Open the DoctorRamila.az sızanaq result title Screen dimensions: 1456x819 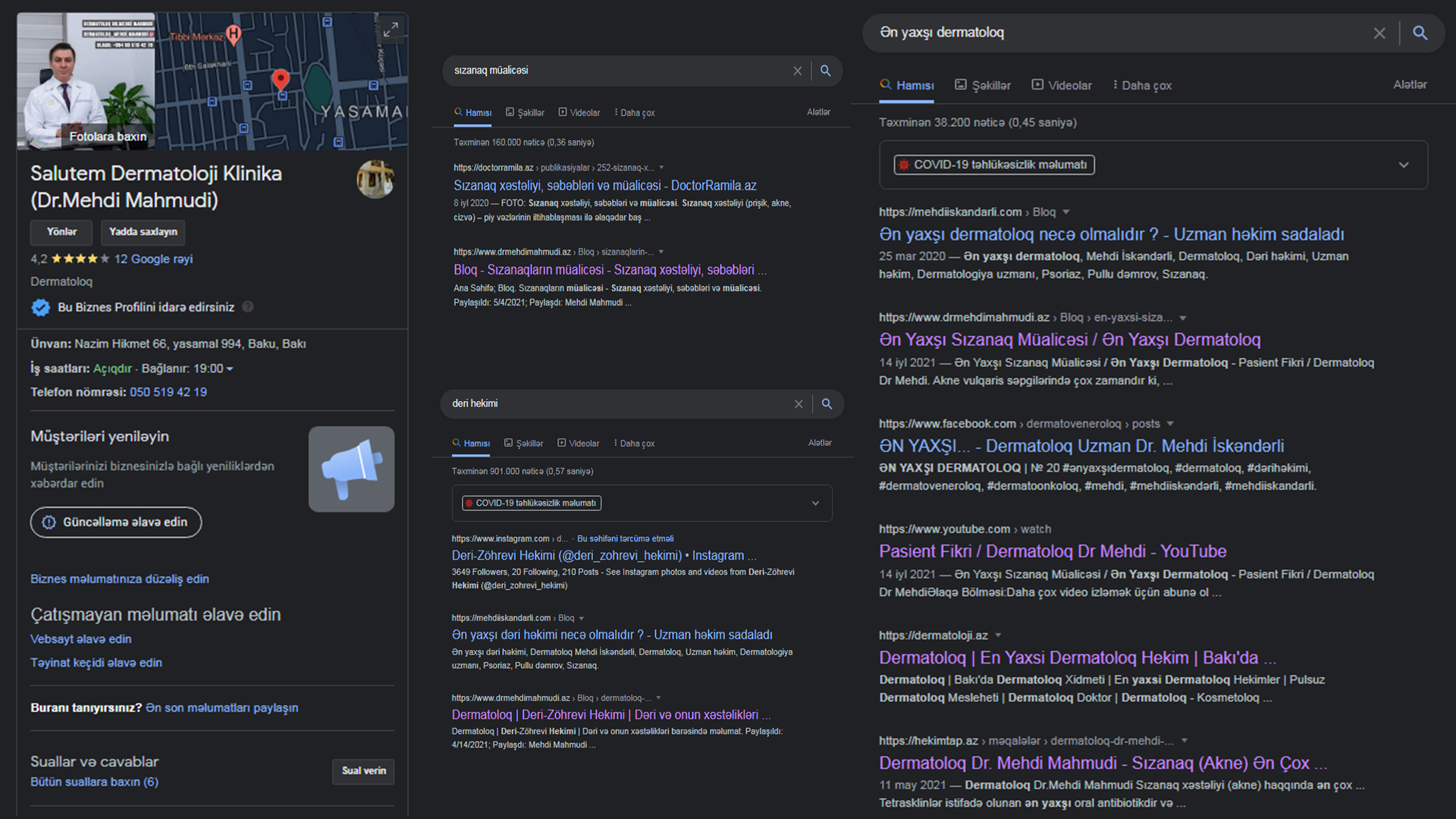[605, 186]
